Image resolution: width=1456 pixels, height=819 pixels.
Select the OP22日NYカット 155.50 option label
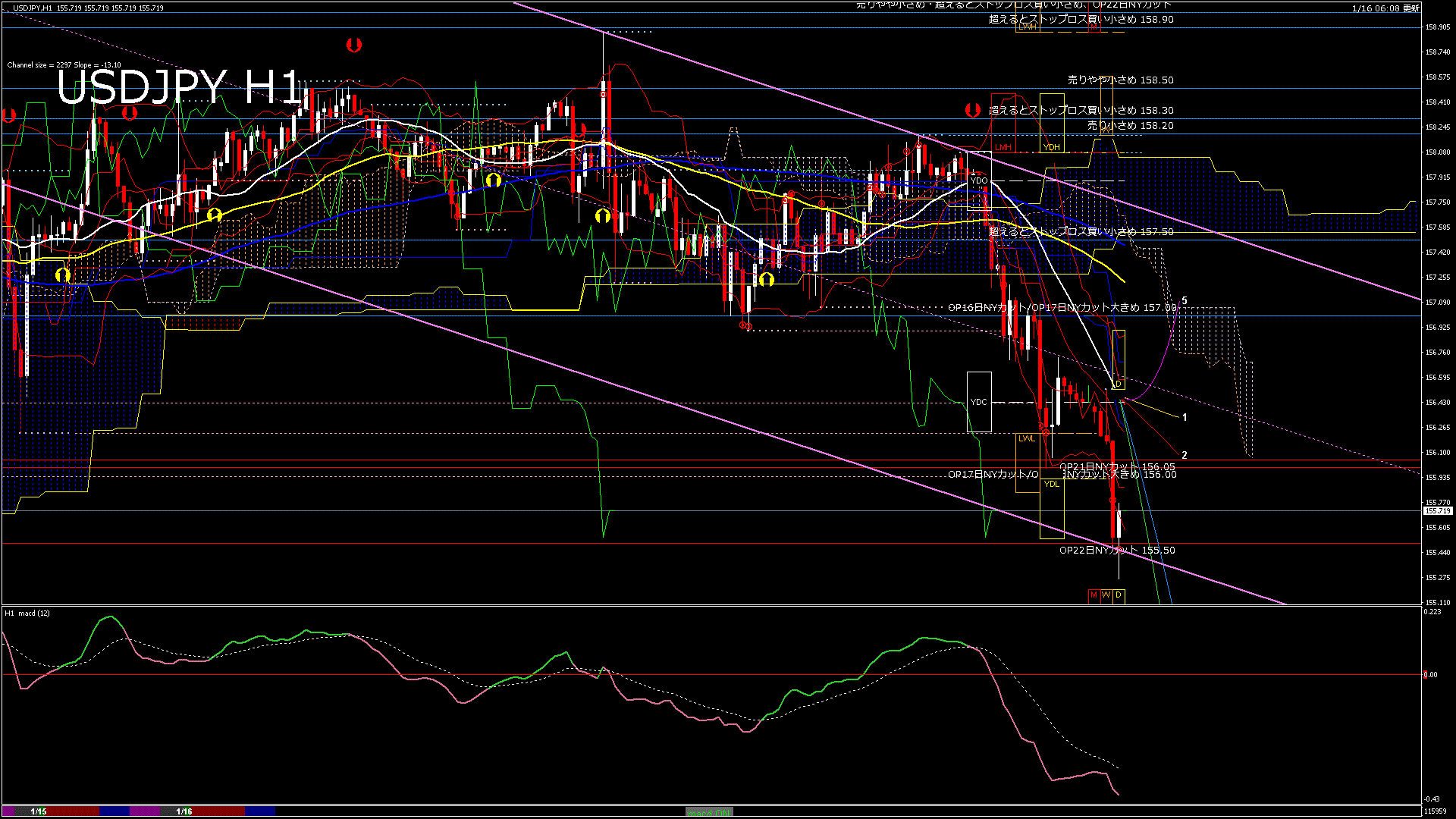coord(1117,550)
